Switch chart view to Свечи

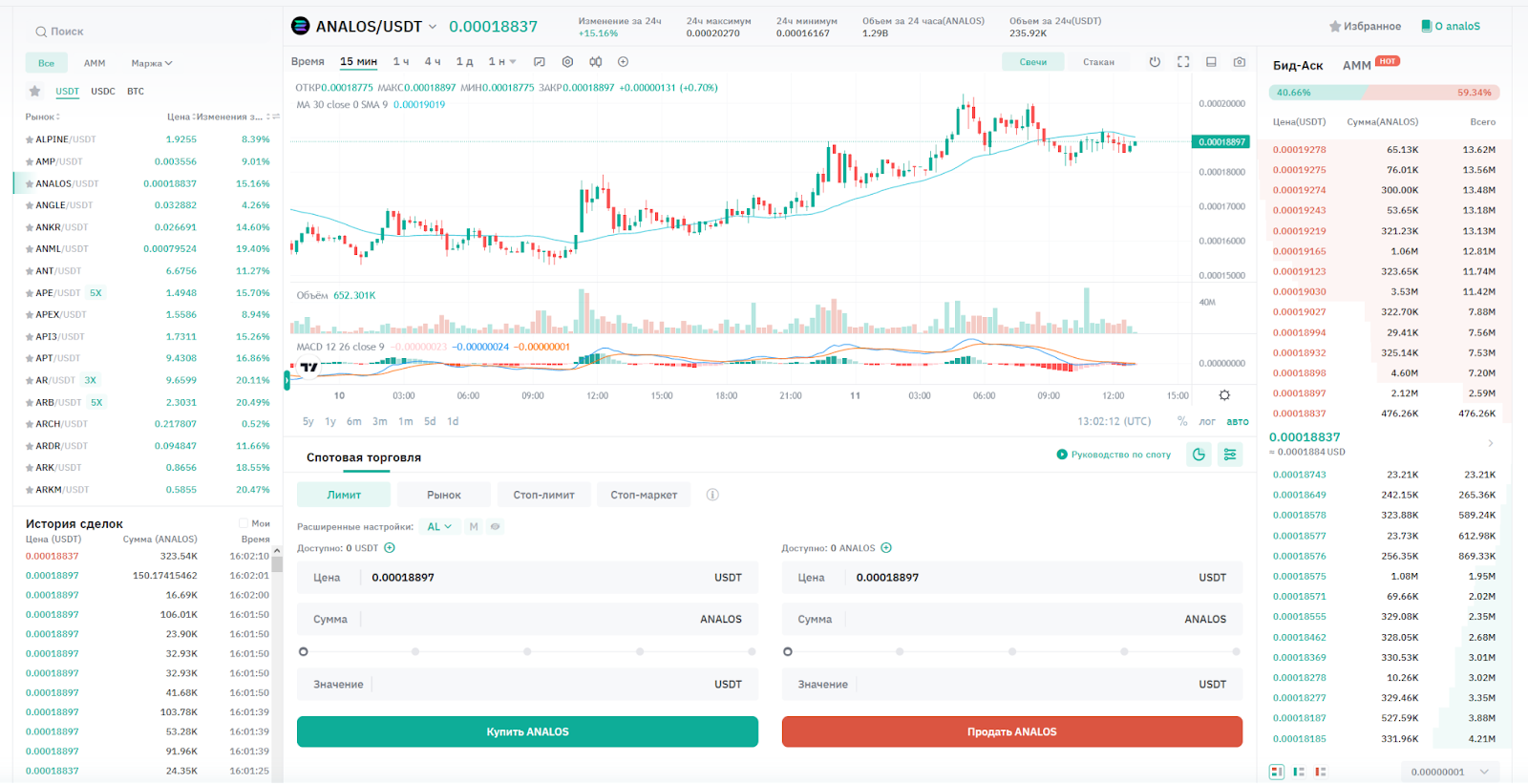(1033, 62)
